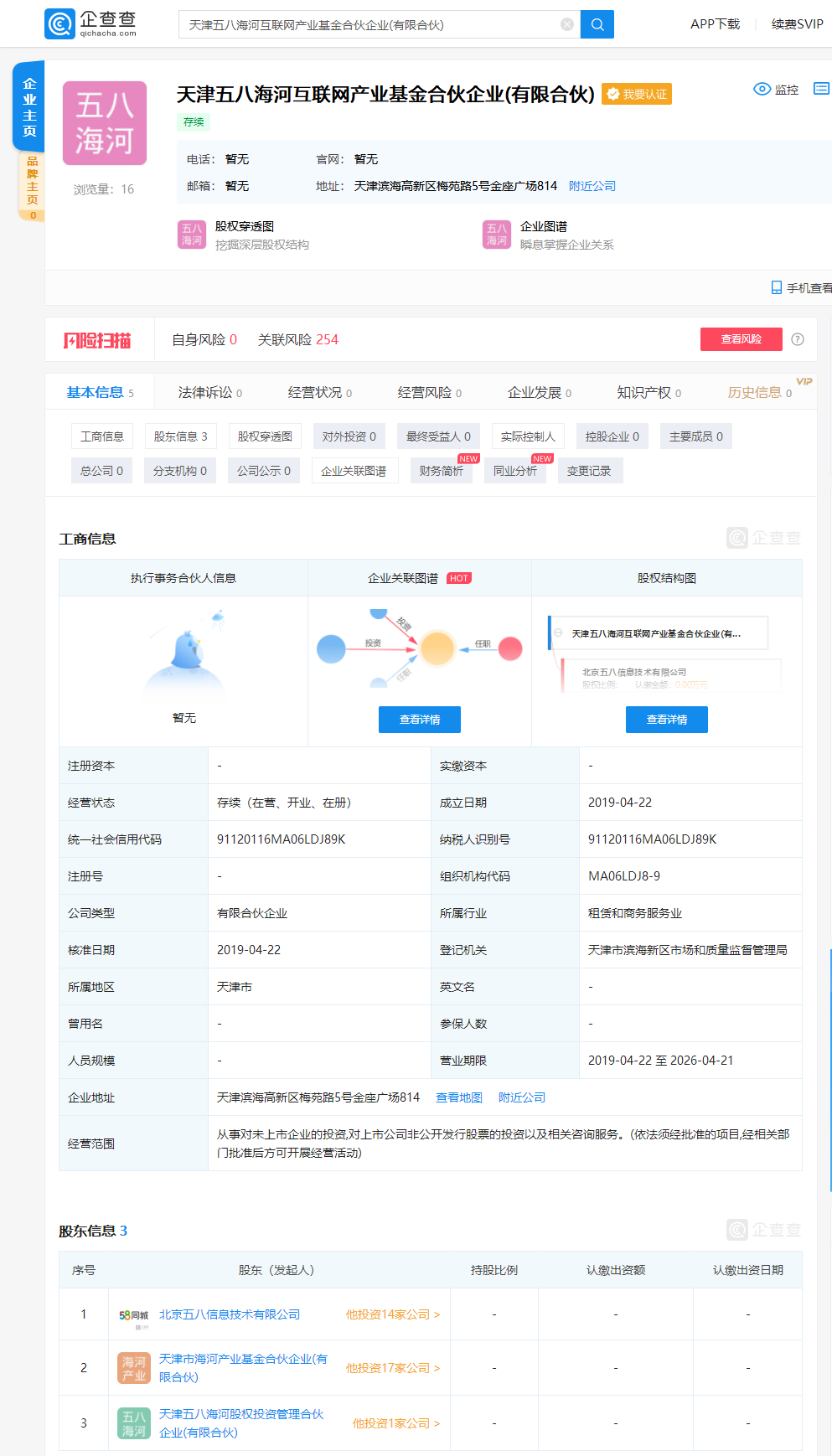Select the 控股企业 0 sub-tab
This screenshot has width=832, height=1456.
point(612,436)
